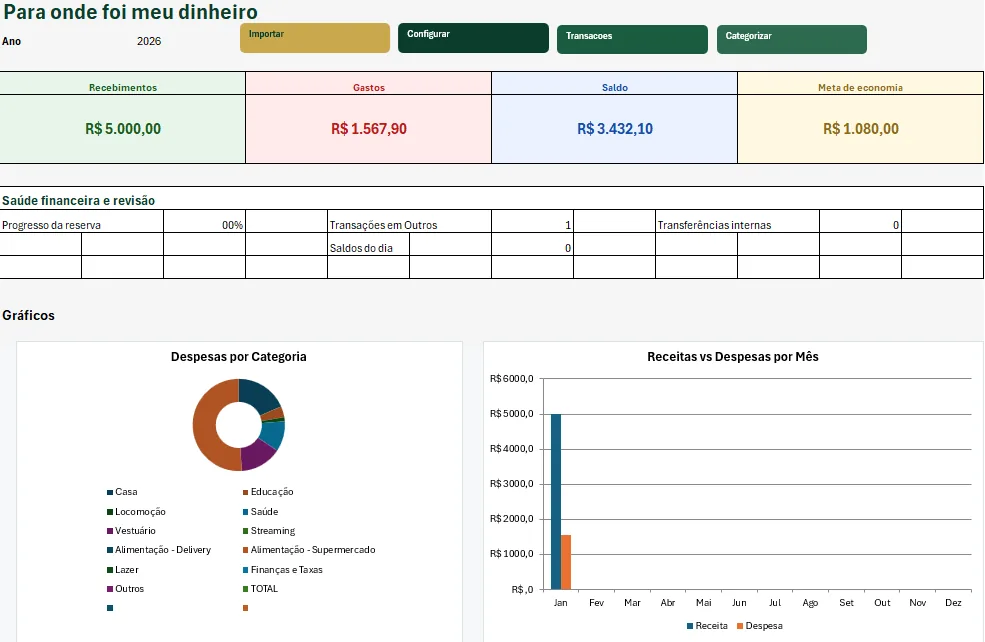Select the year value 2026

coord(149,41)
